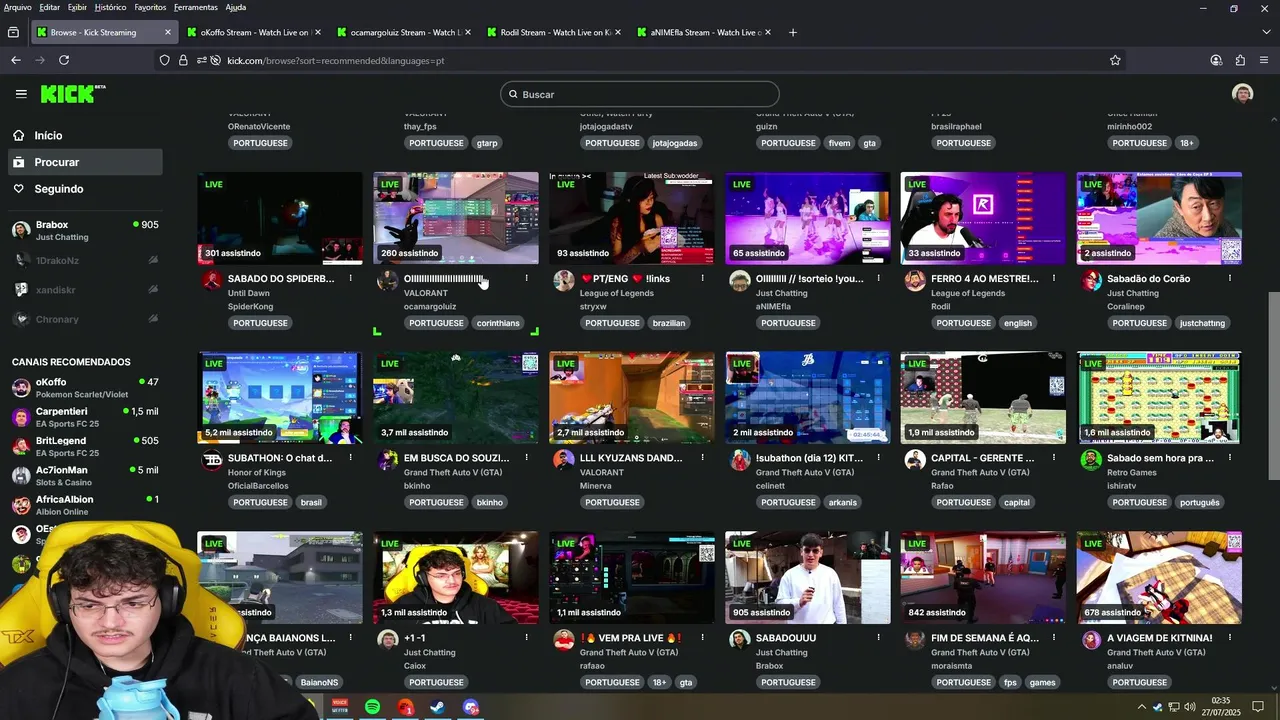This screenshot has height=720, width=1280.
Task: Open BritLegend recommended channel in sidebar
Action: [85, 446]
